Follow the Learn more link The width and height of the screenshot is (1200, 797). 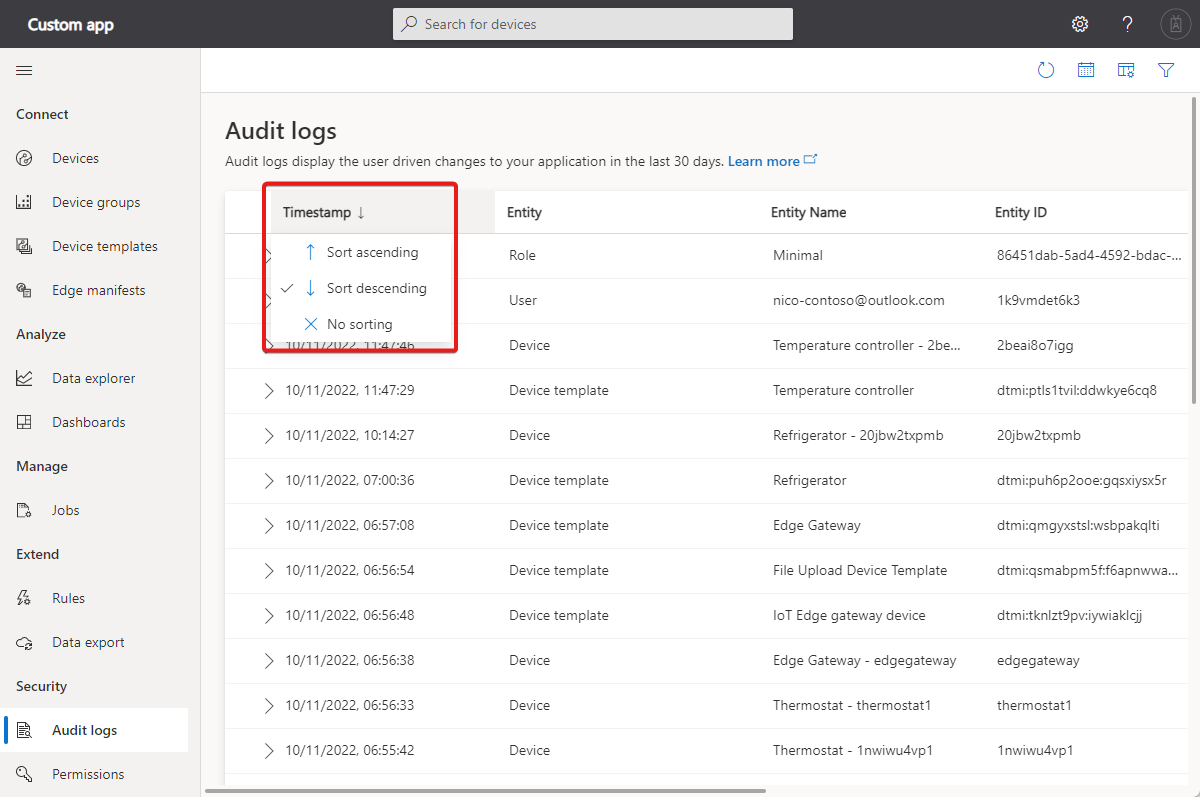(x=765, y=161)
